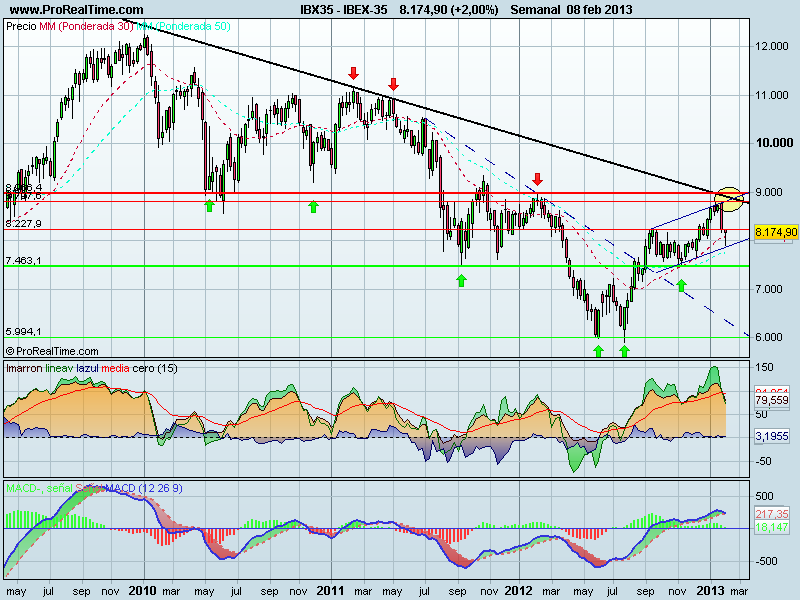Click the yellow 8.174,90 current price tag
Viewport: 800px width, 600px height.
pos(776,232)
